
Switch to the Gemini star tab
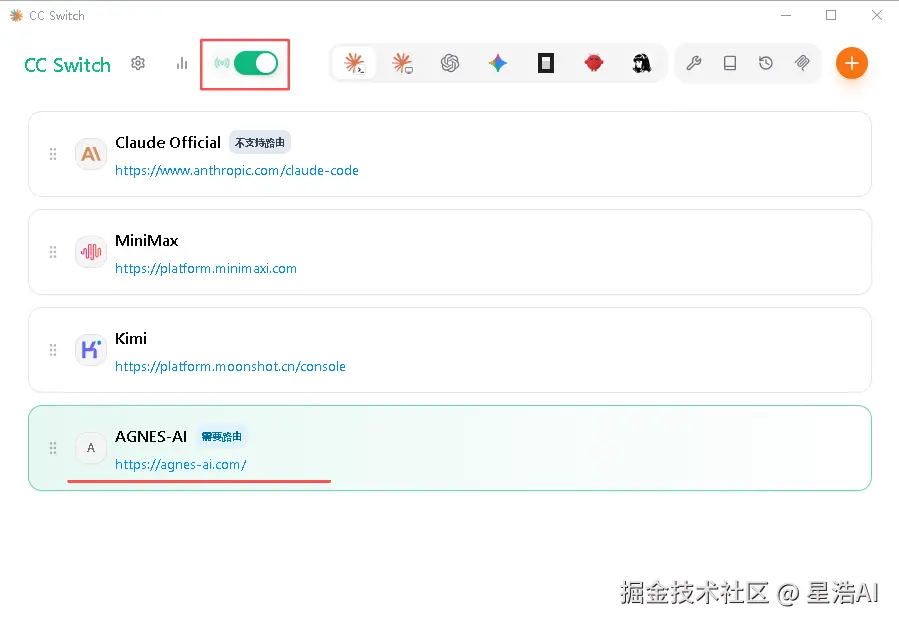498,63
